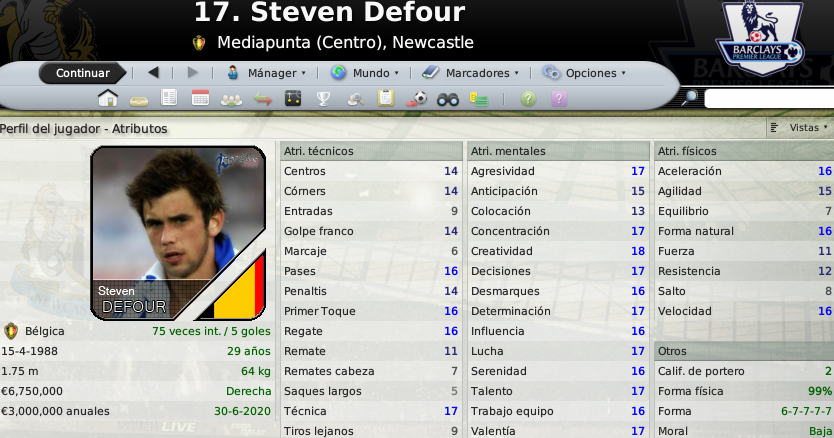The width and height of the screenshot is (834, 438).
Task: Open the trophy competitions icon
Action: [x=323, y=98]
